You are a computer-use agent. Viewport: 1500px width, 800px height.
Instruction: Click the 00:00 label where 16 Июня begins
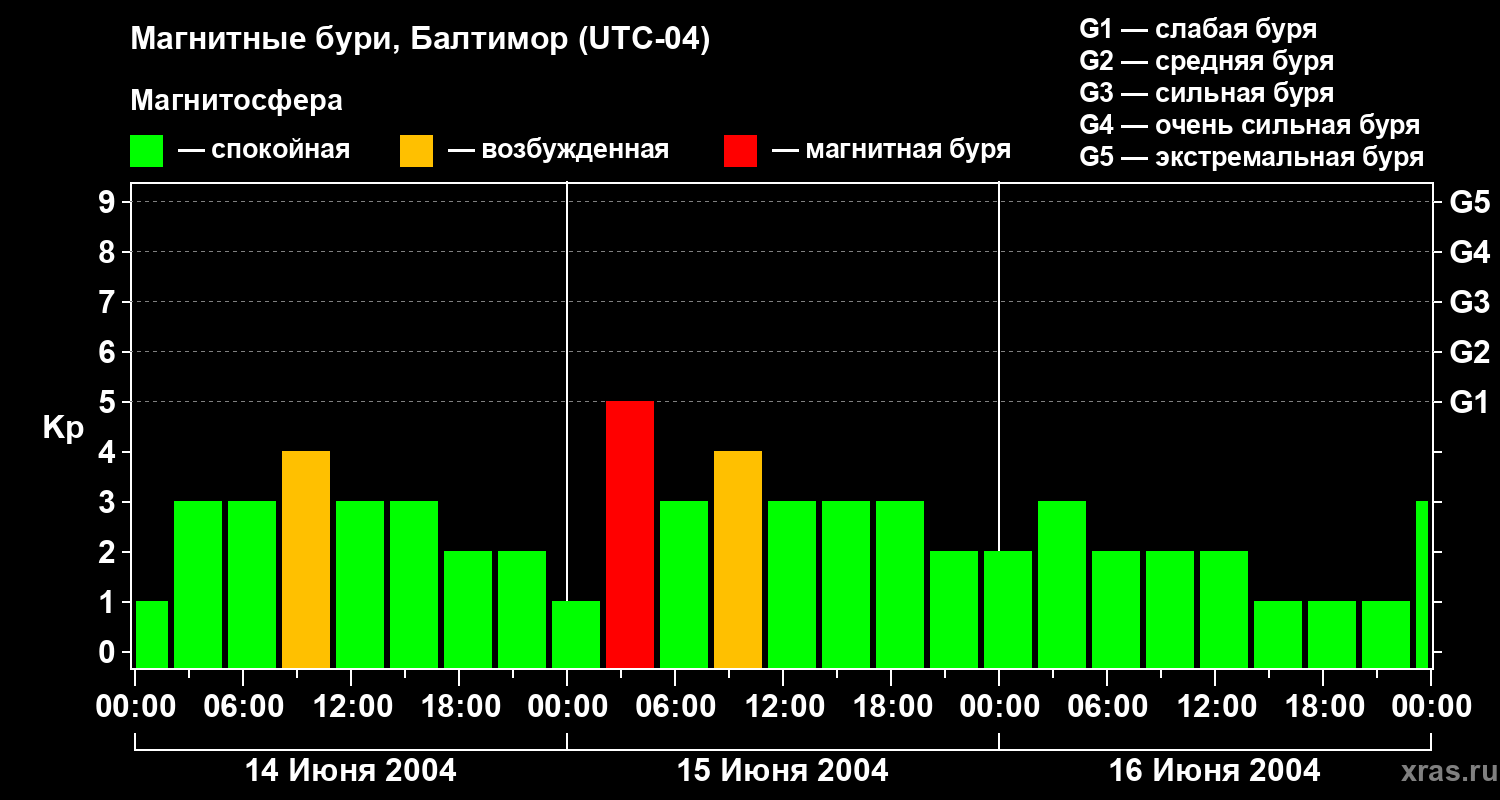click(999, 707)
